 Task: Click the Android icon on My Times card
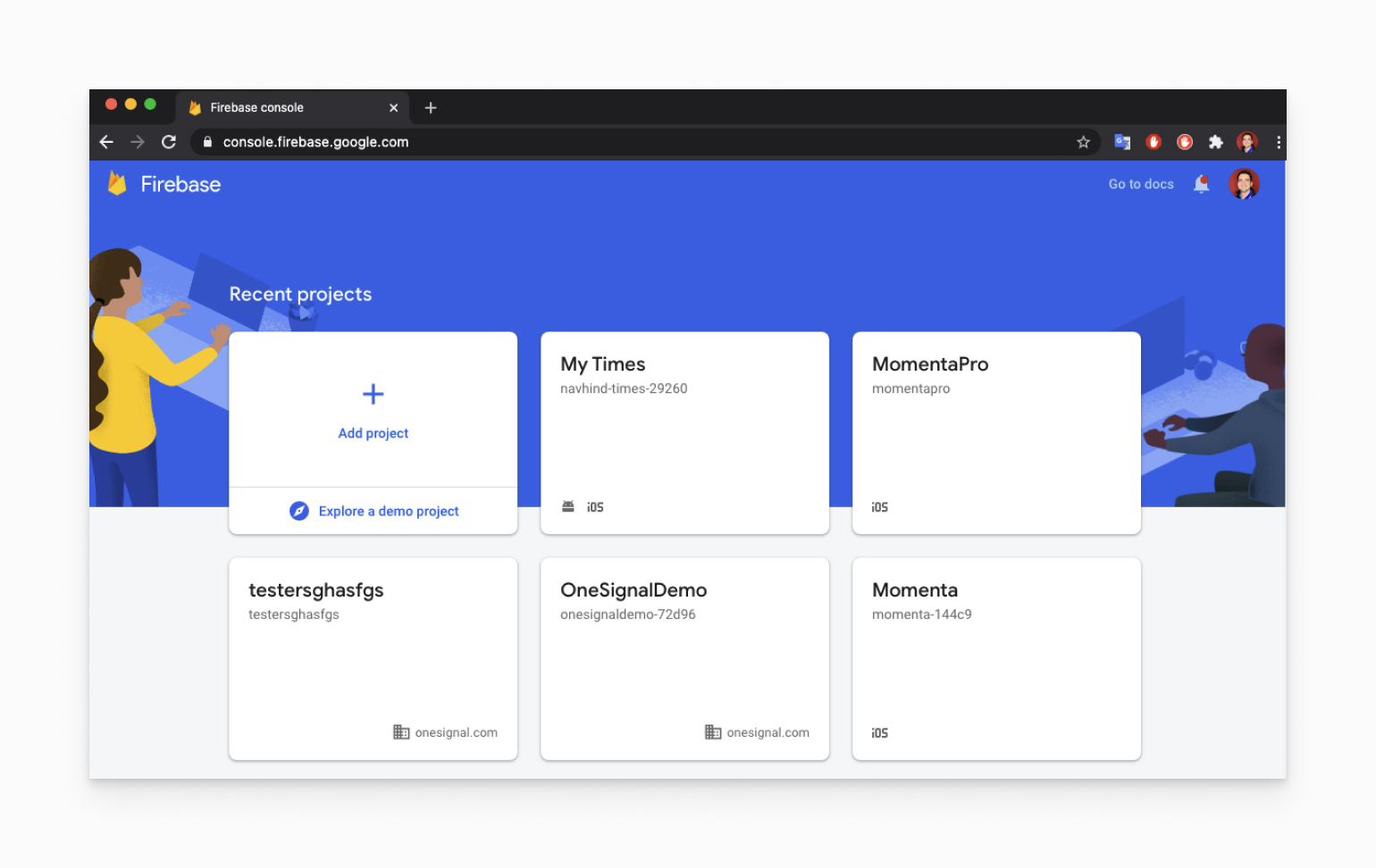568,506
